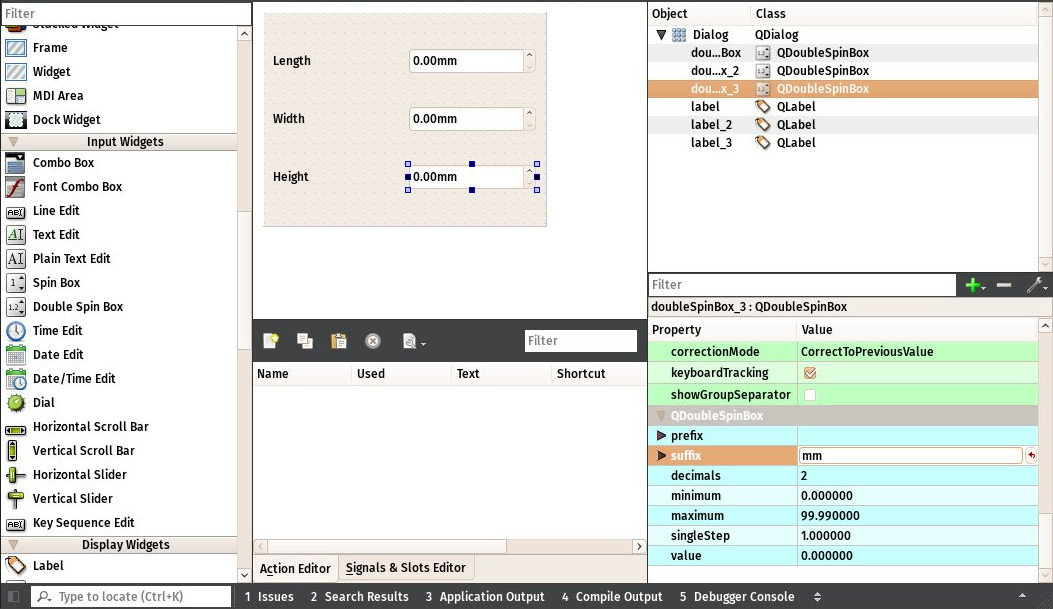The height and width of the screenshot is (609, 1053).
Task: Increment the Height spin box with its up arrow
Action: pos(529,170)
